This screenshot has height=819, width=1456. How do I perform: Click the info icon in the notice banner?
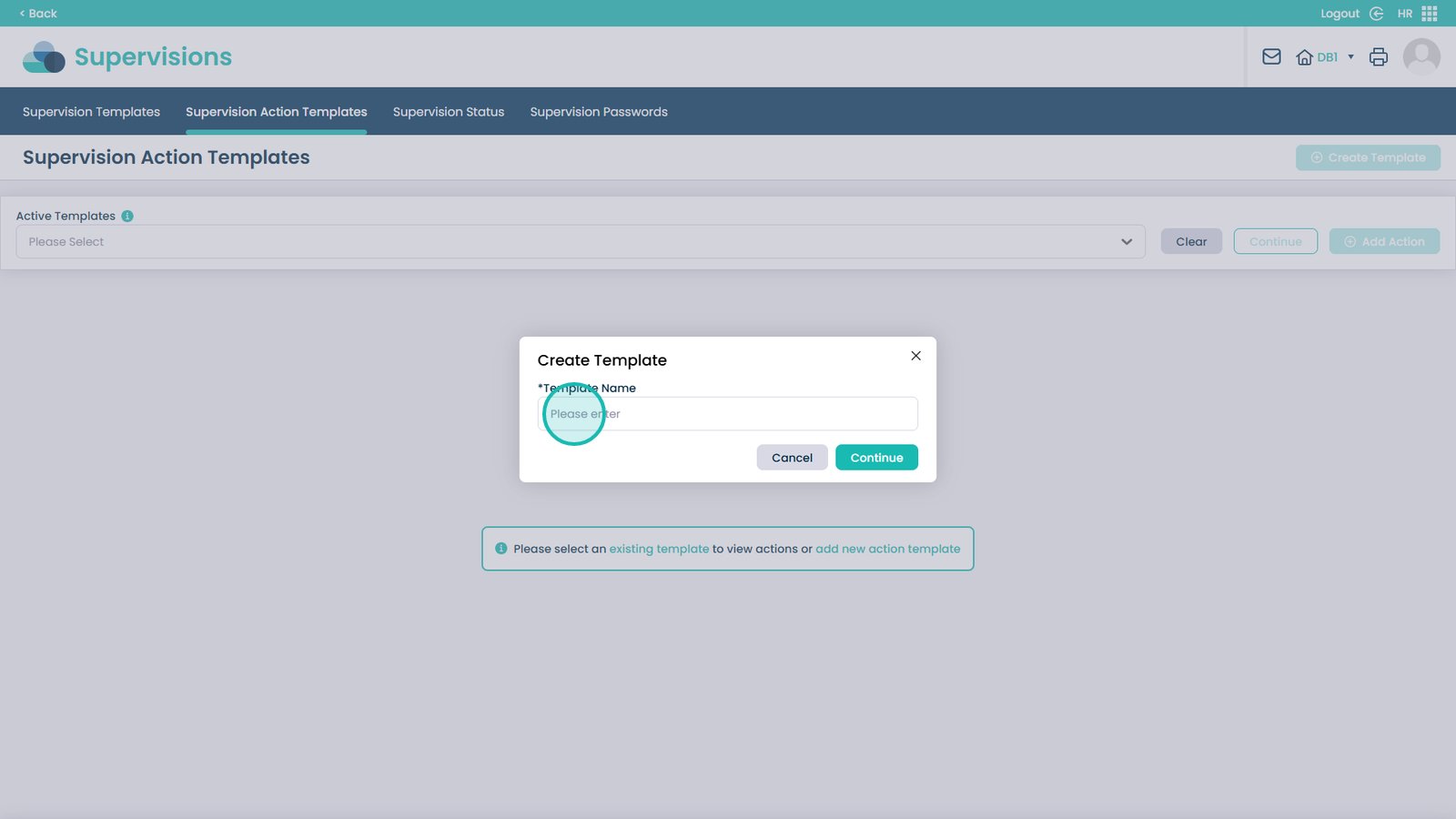[x=500, y=549]
